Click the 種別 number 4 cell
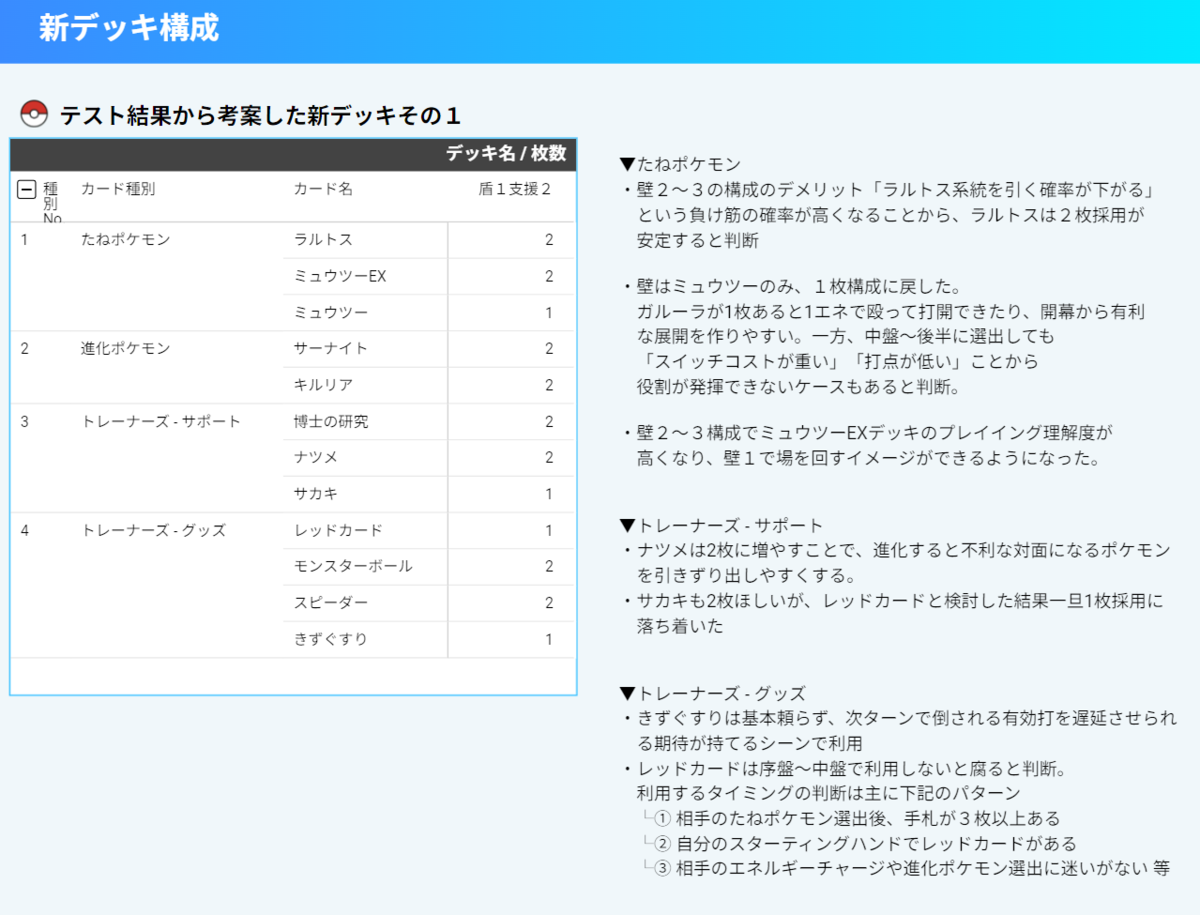Screen dimensions: 1200x915 (25, 530)
